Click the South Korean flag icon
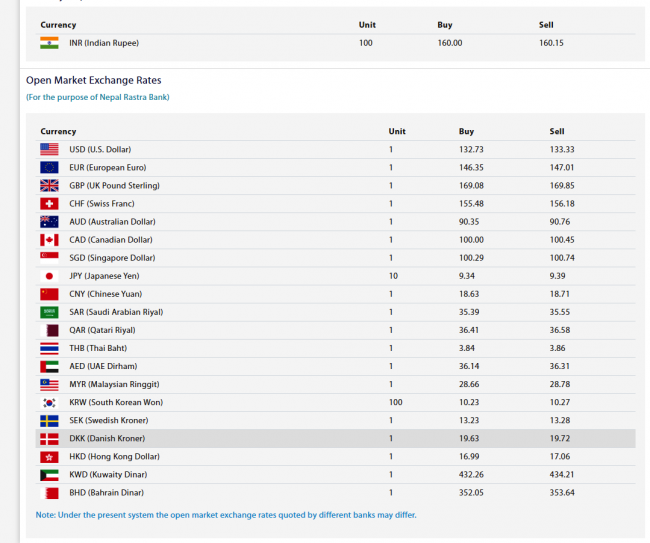650x543 pixels. 49,403
